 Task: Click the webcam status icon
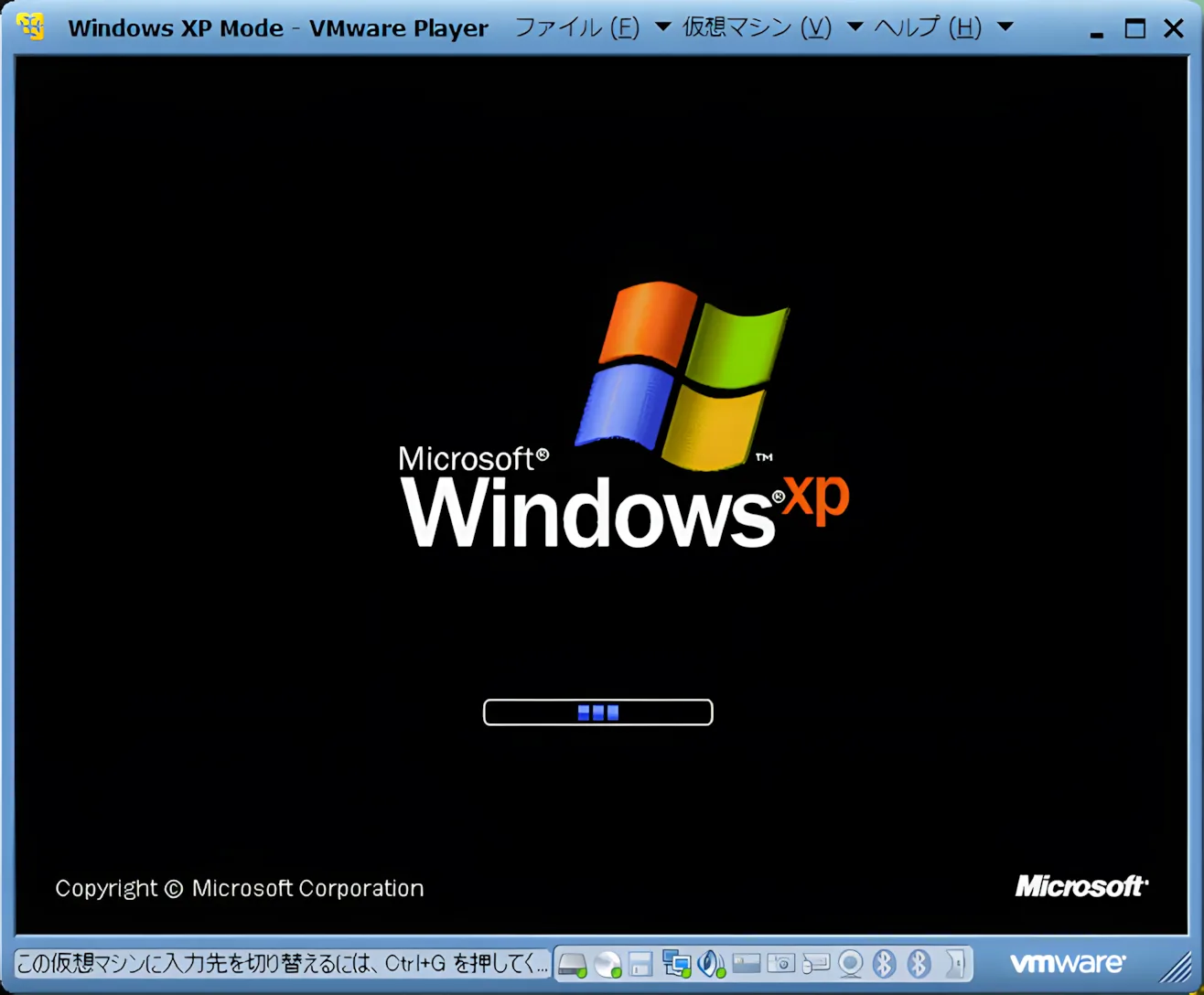click(x=849, y=963)
